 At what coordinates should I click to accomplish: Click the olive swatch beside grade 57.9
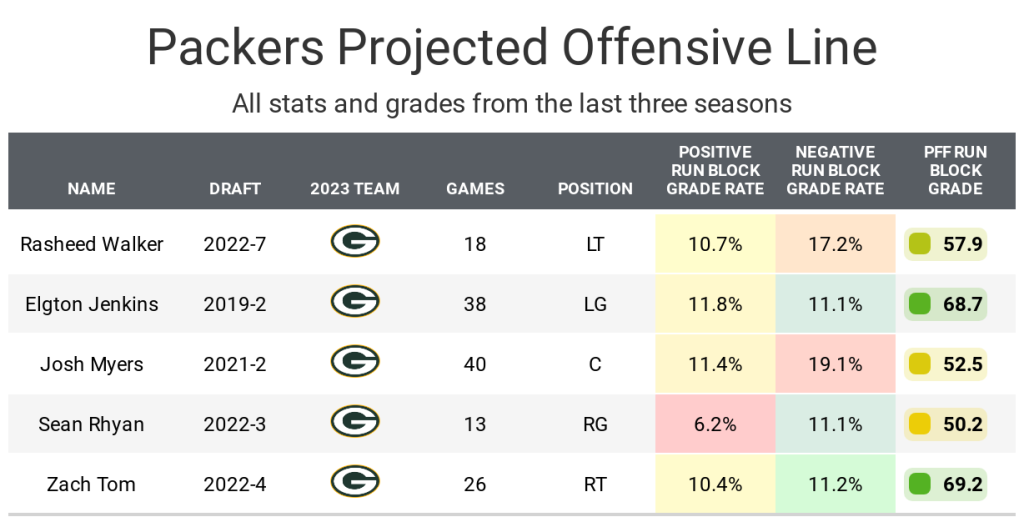click(x=920, y=244)
